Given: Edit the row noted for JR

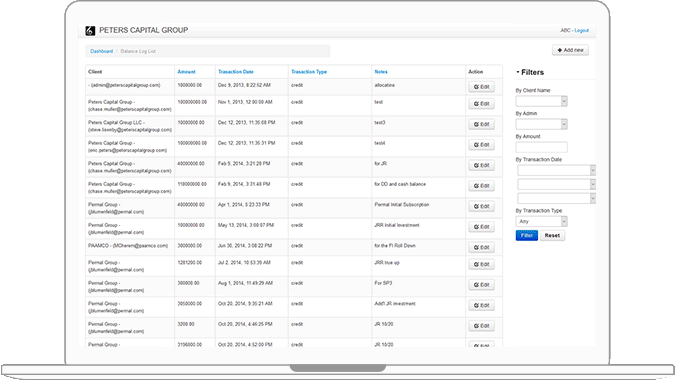Looking at the screenshot, I should point(481,165).
